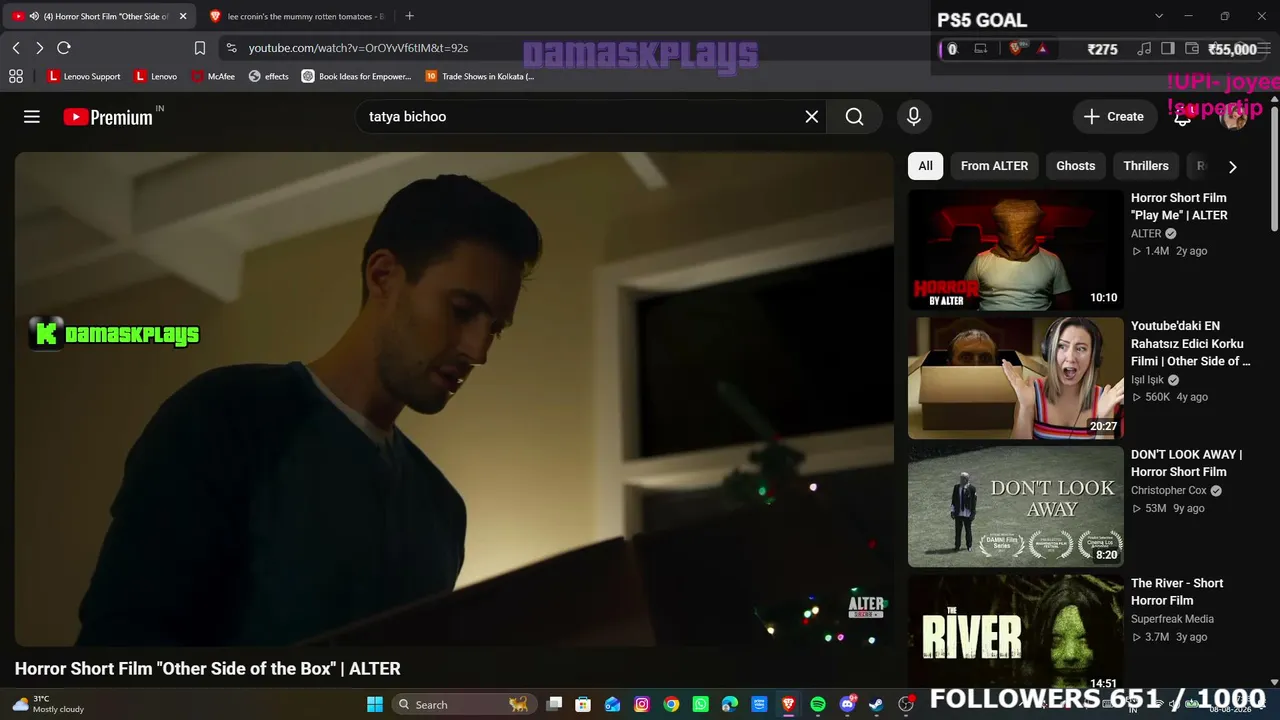The width and height of the screenshot is (1280, 720).
Task: Open the browser apps grid icon
Action: pyautogui.click(x=16, y=76)
